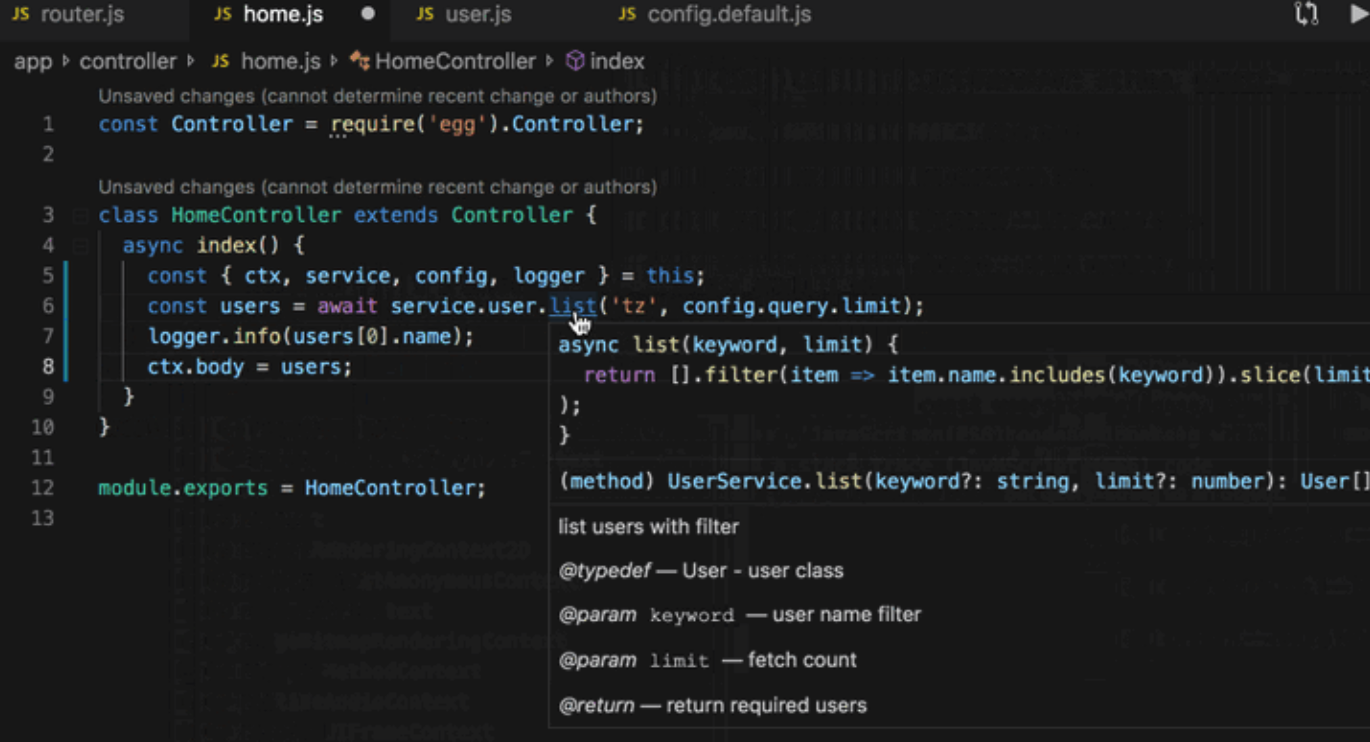Screen dimensions: 1370x742
Task: Open changes with the compare arrows icon
Action: (x=1306, y=14)
